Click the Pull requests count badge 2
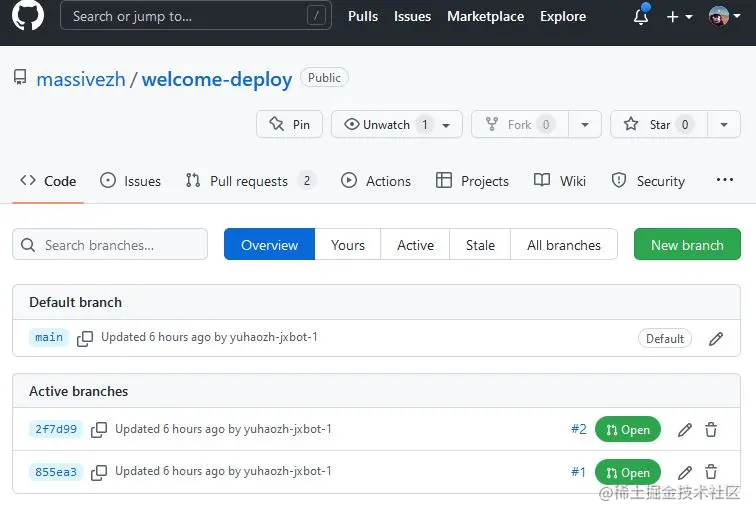The image size is (756, 517). click(x=307, y=181)
